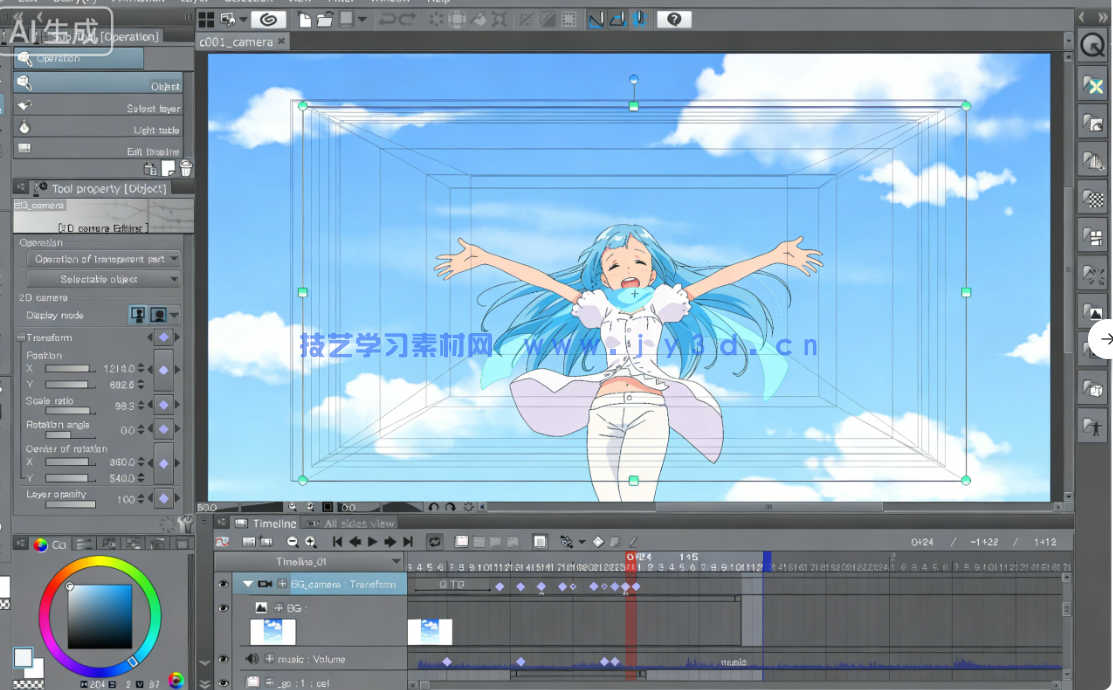This screenshot has width=1113, height=690.
Task: Click the Clip Studio Paint logo icon
Action: tap(269, 17)
